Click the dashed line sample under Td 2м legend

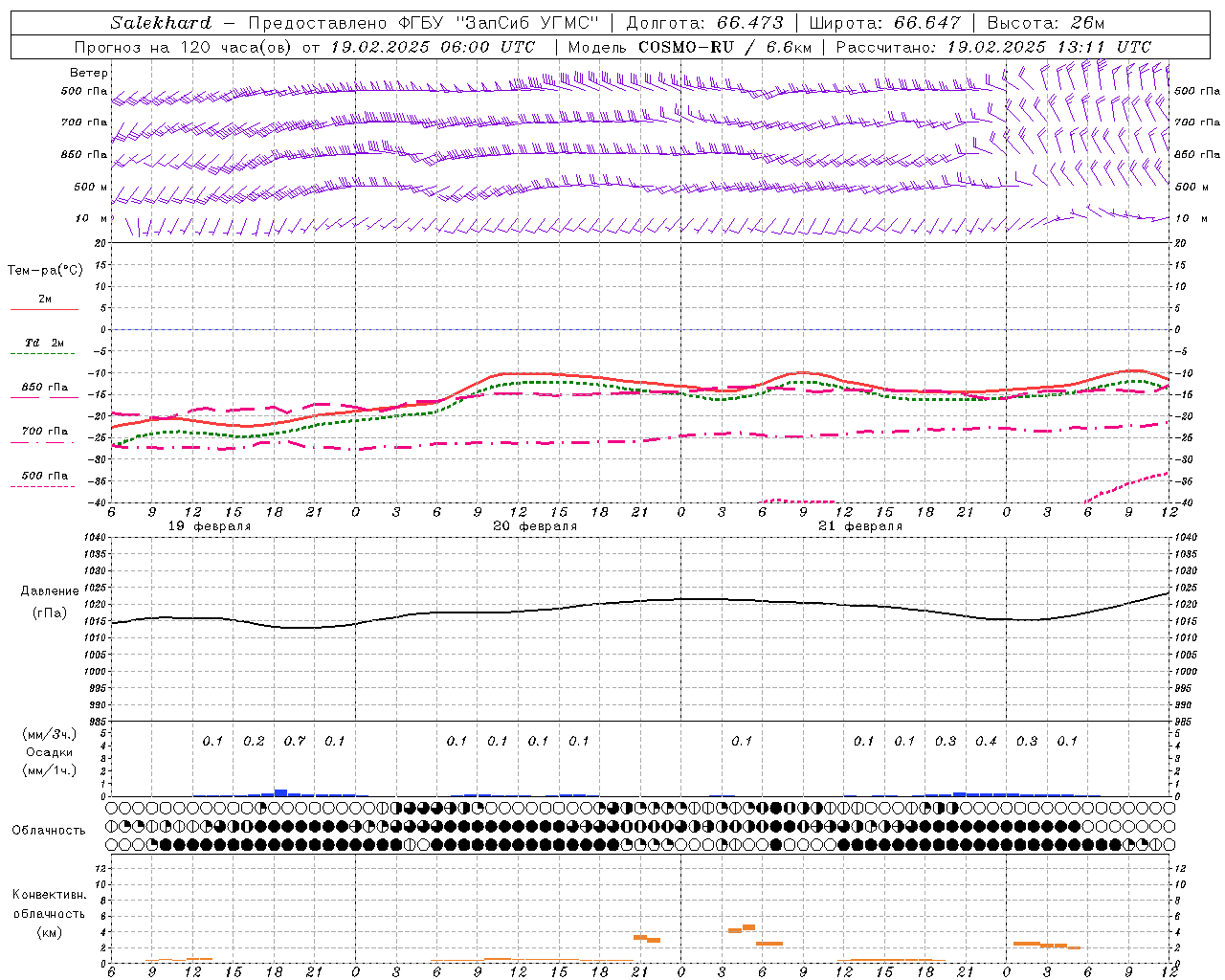[x=44, y=354]
